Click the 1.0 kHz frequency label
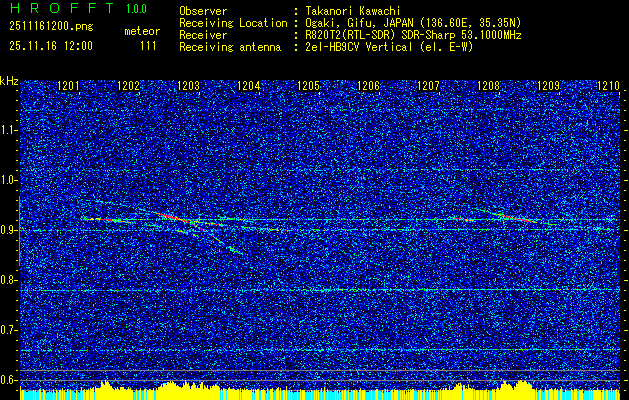This screenshot has height=400, width=629. click(x=8, y=180)
